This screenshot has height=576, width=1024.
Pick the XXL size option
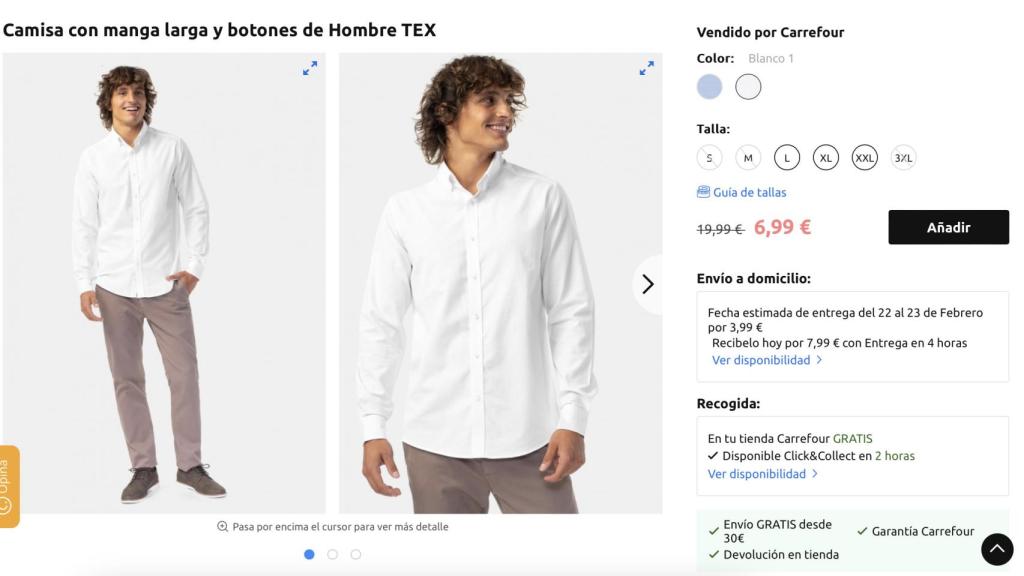tap(865, 157)
